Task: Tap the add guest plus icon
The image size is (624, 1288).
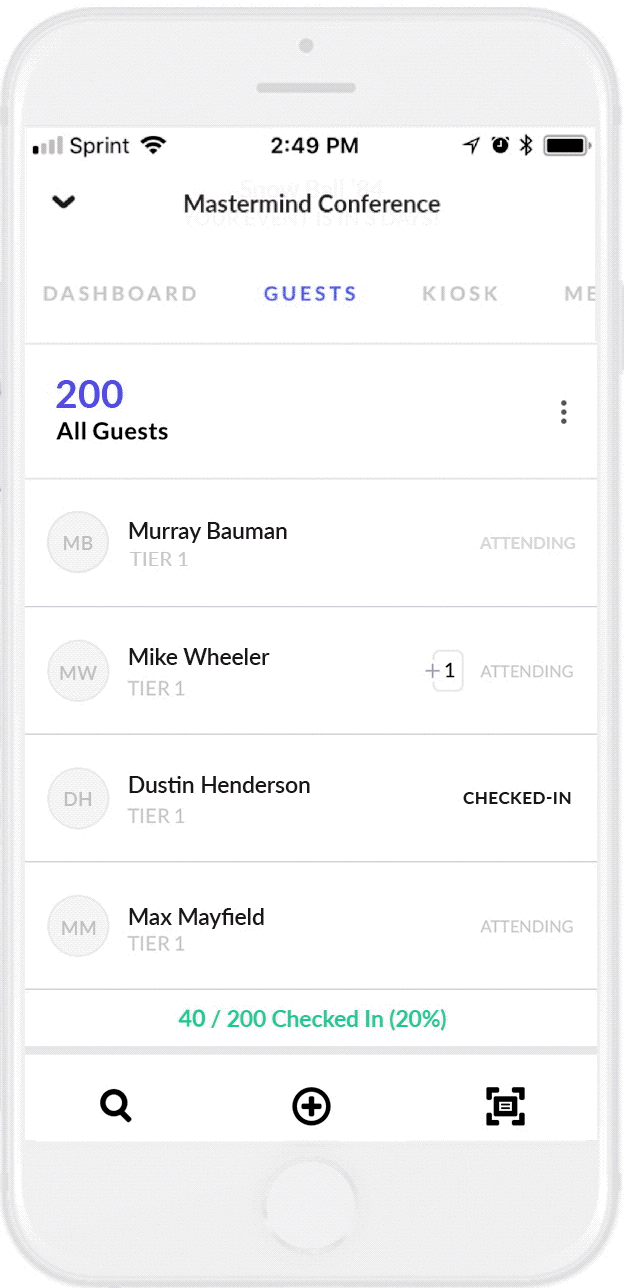Action: pos(311,1107)
